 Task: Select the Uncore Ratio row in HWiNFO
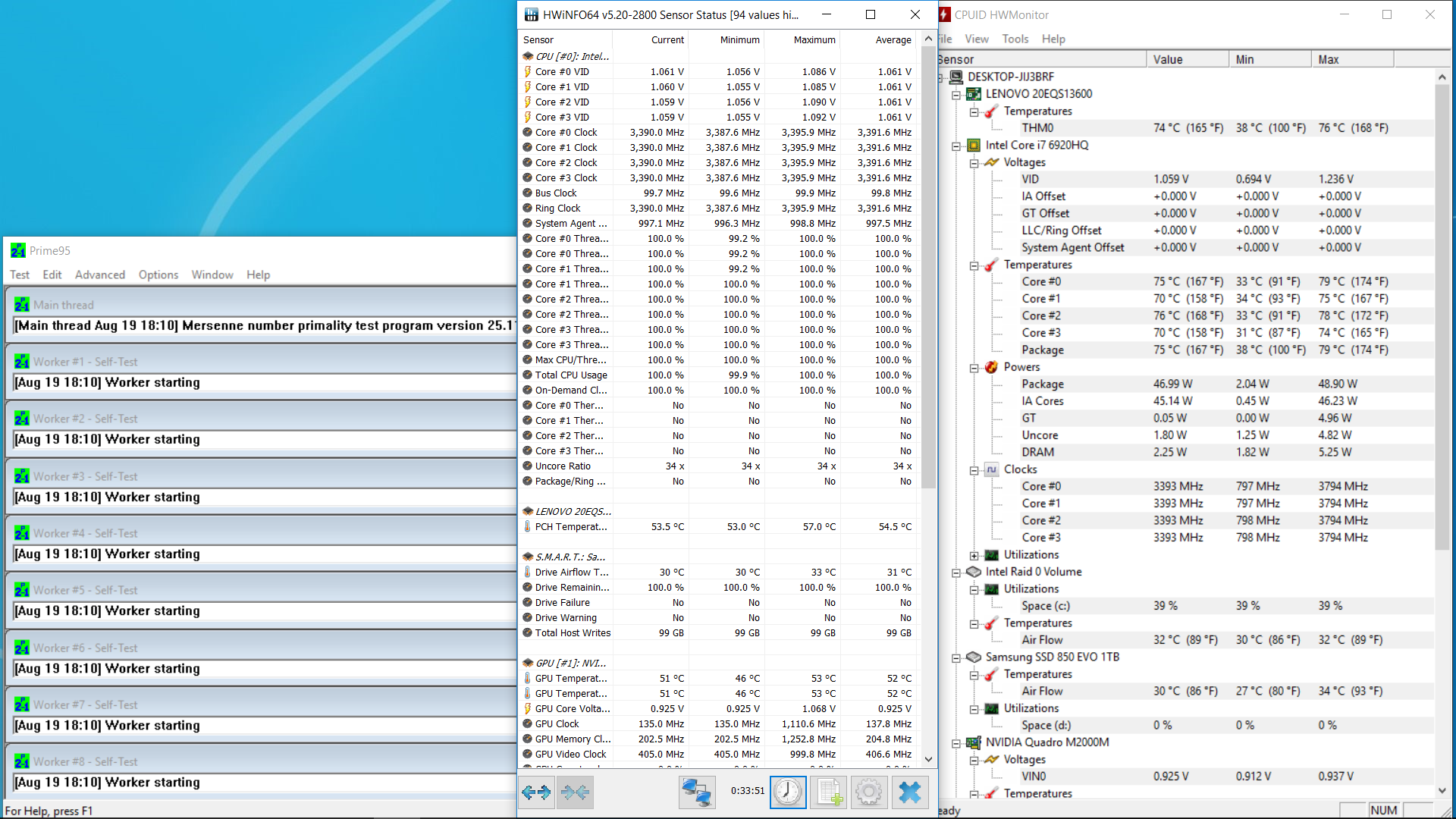719,466
